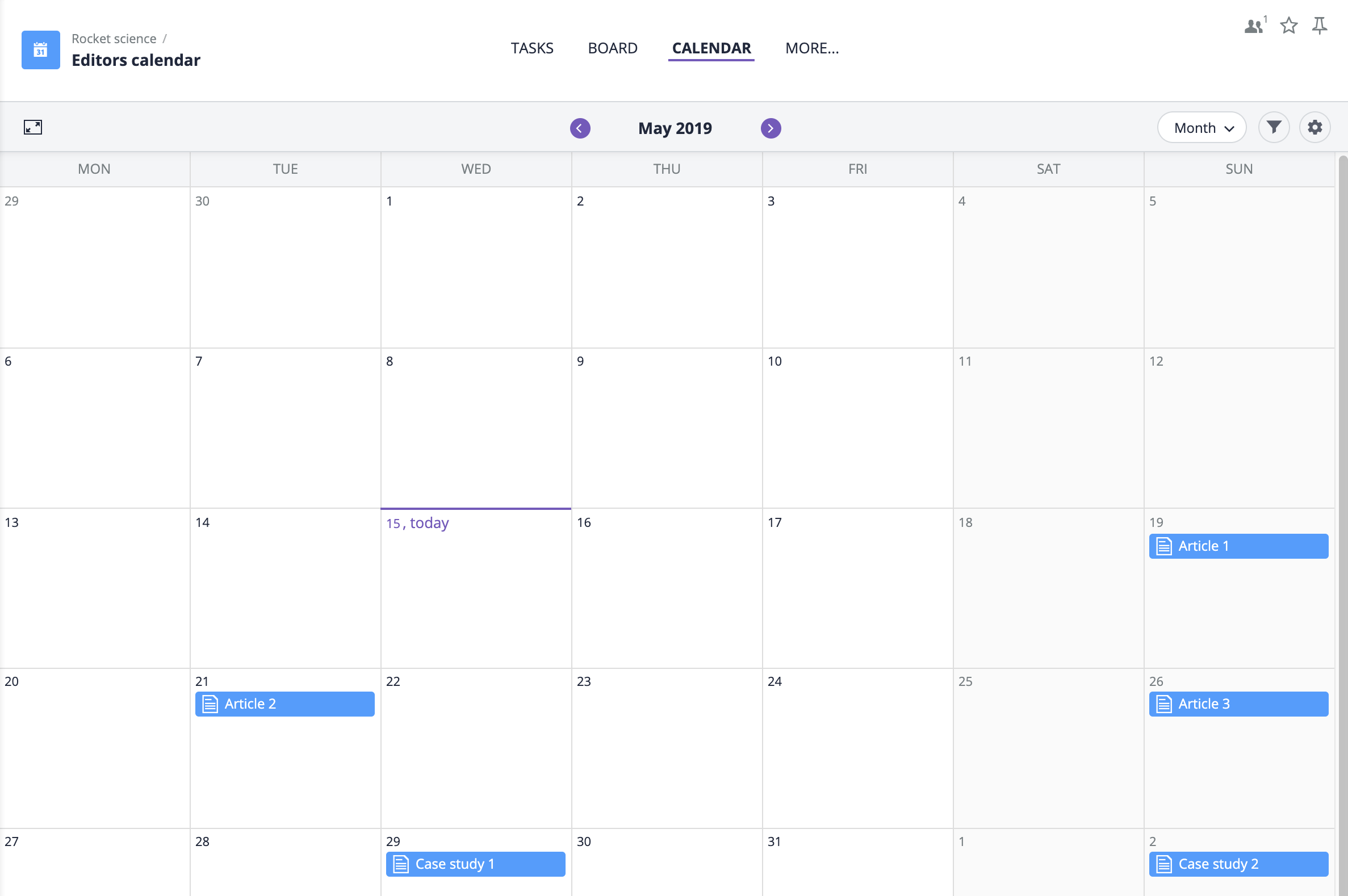Image resolution: width=1348 pixels, height=896 pixels.
Task: Open Article 3 task on May 26
Action: pos(1238,704)
